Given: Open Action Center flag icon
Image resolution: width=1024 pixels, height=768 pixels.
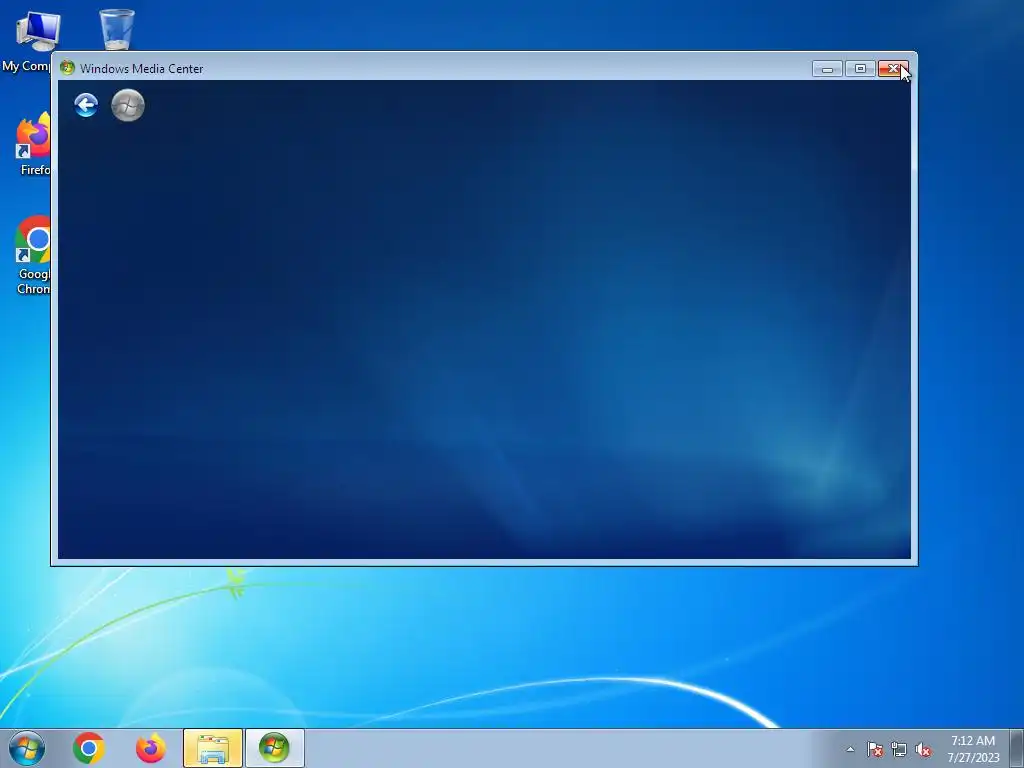Looking at the screenshot, I should 874,750.
